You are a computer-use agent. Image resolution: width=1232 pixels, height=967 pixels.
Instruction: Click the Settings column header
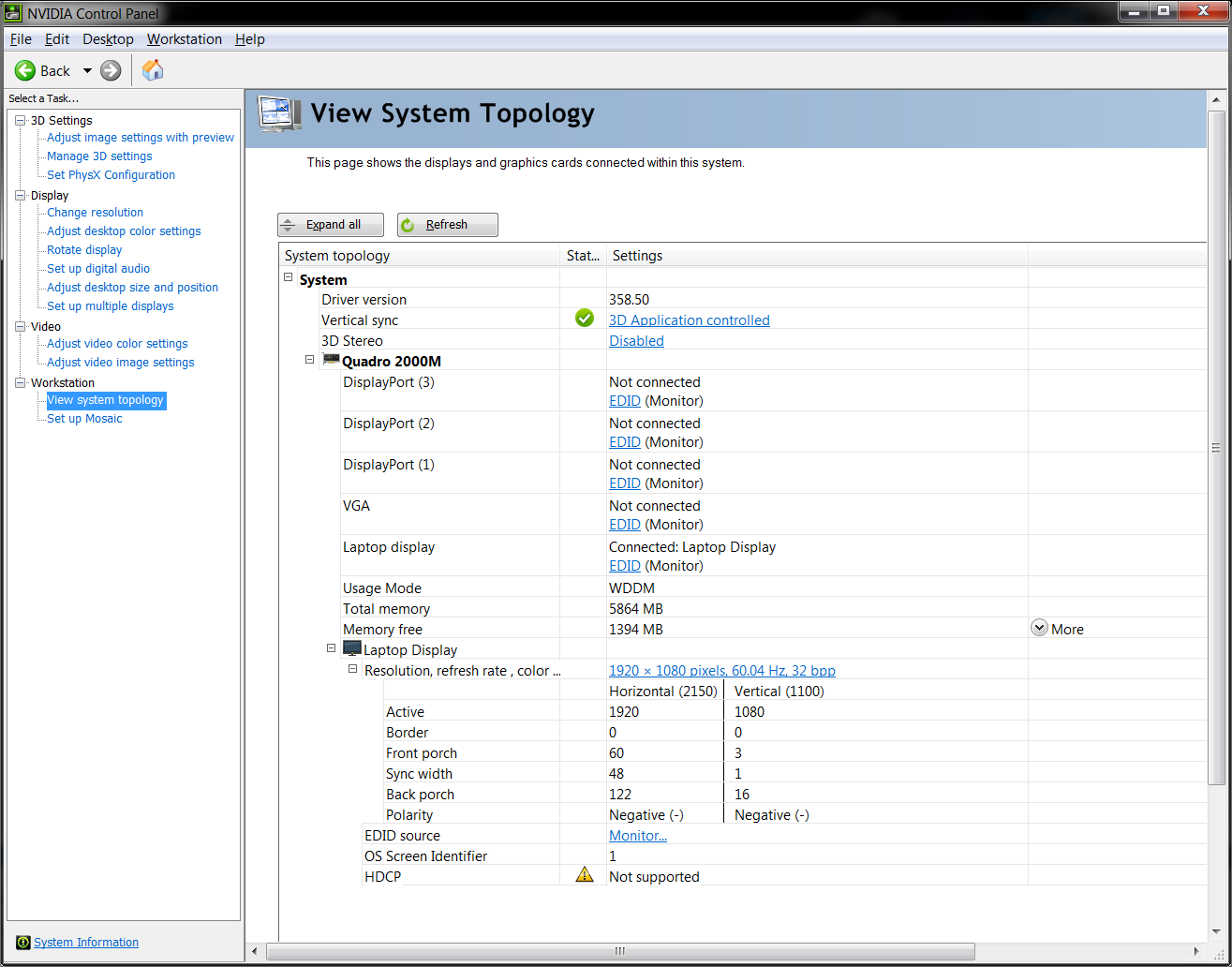point(817,255)
